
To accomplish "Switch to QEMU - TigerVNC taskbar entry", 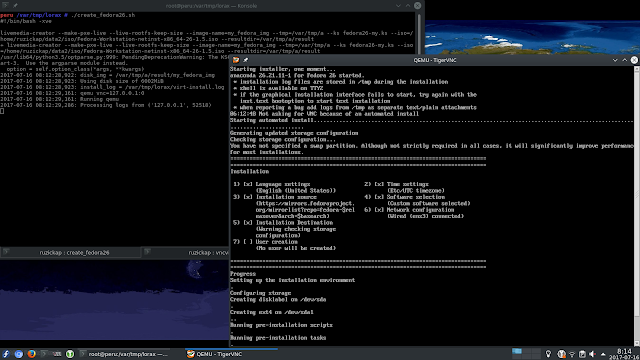I will (231, 354).
